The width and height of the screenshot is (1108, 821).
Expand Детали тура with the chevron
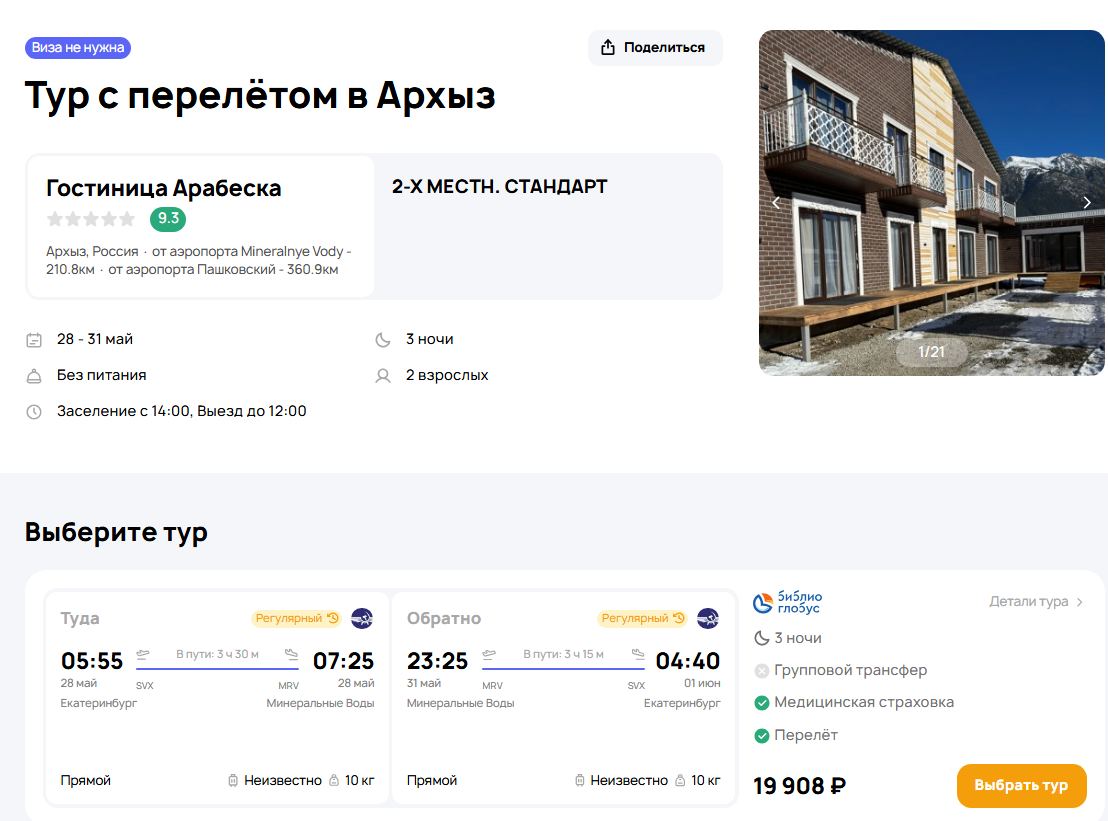click(x=1079, y=602)
